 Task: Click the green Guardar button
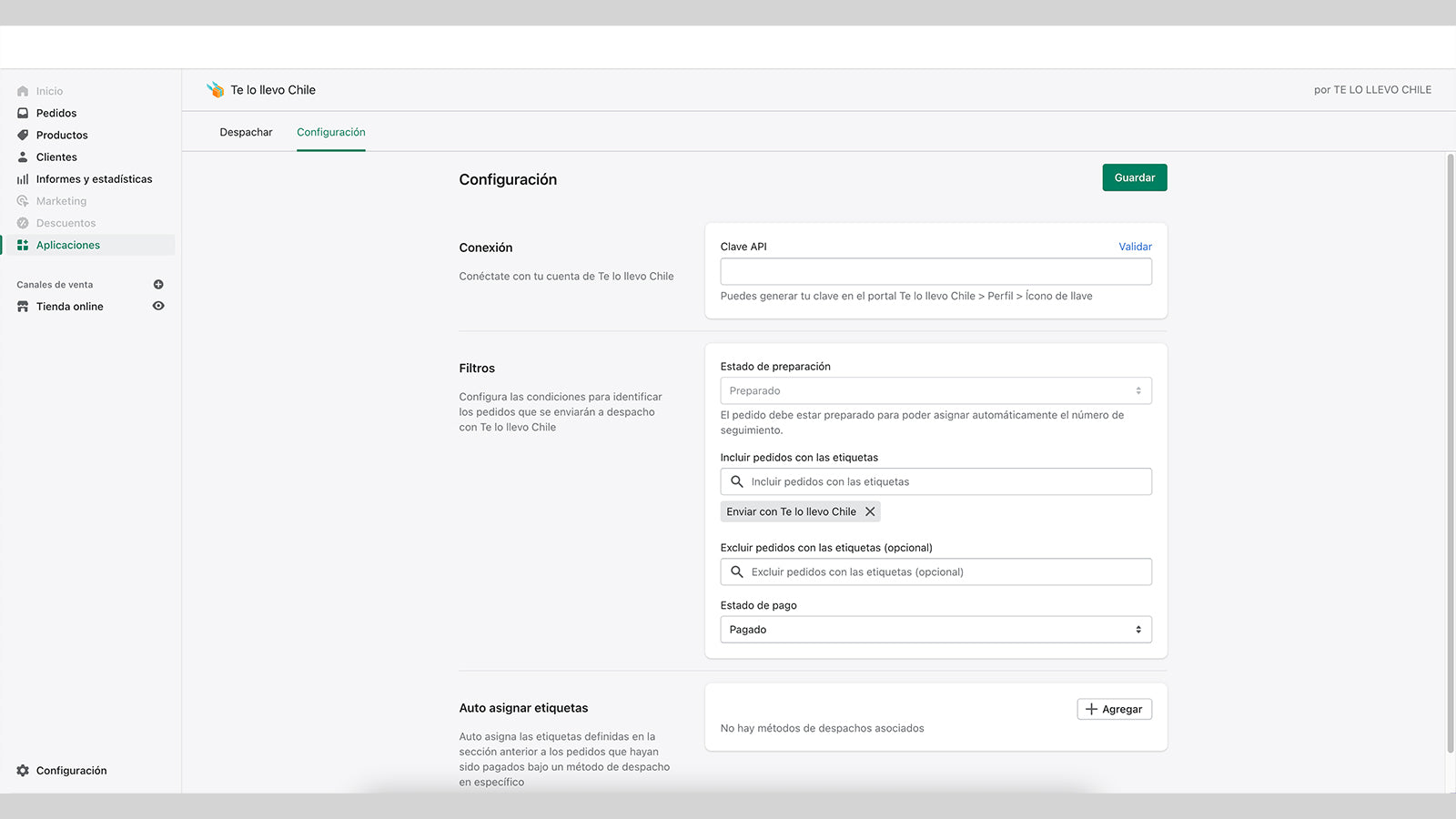click(1135, 177)
